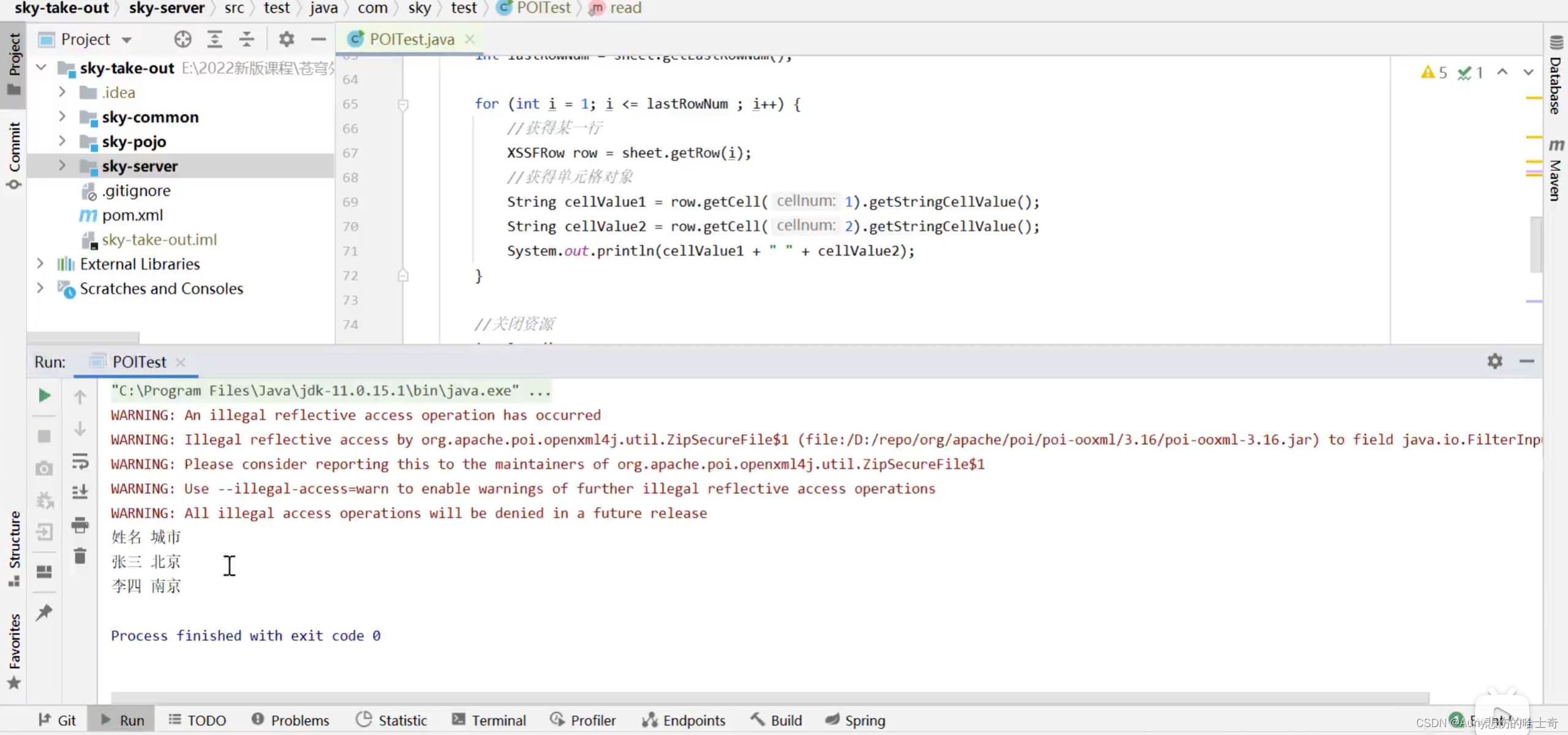Click the collapse all icon in Project toolbar

(x=246, y=39)
